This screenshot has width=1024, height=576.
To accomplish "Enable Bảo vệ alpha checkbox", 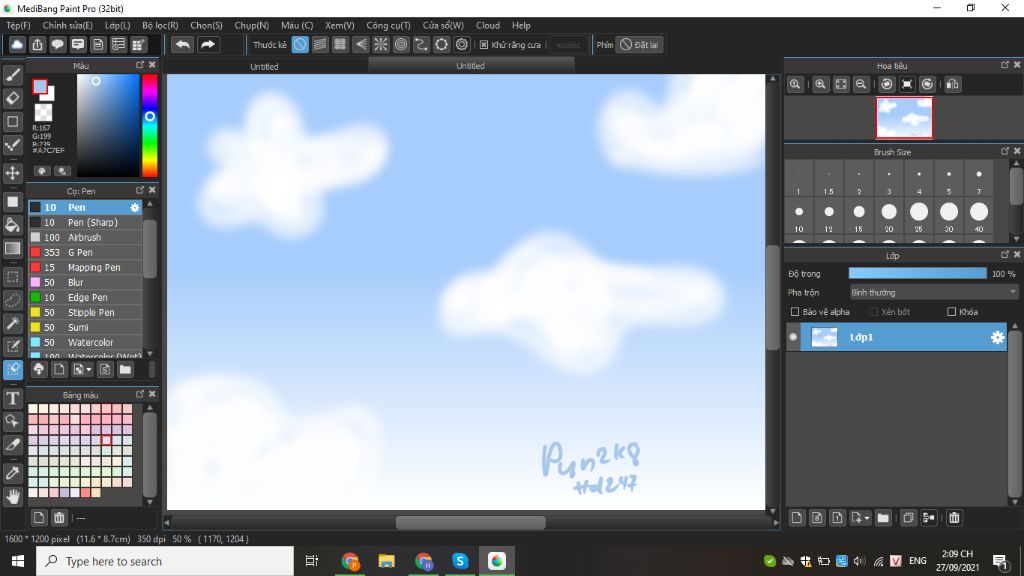I will coord(795,312).
